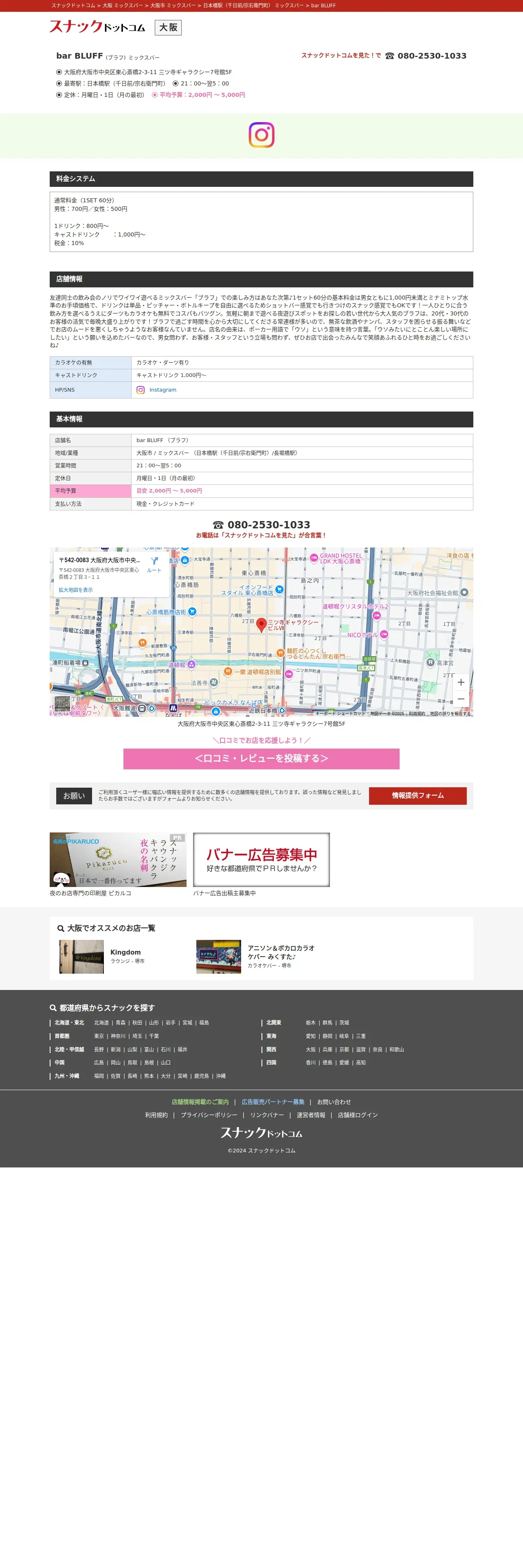Select 沖縄 in 九州・沖縄 list
523x1568 pixels.
220,1076
